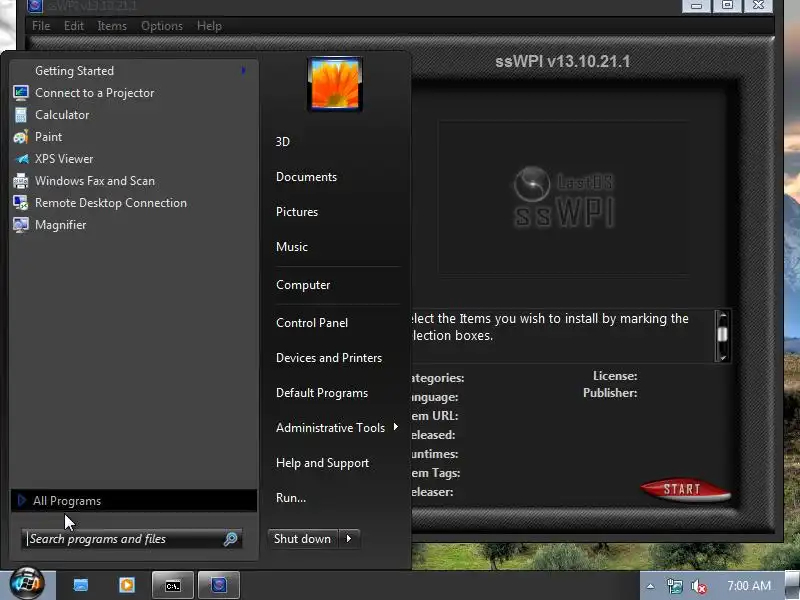Open Explorer folder taskbar icon

[81, 585]
